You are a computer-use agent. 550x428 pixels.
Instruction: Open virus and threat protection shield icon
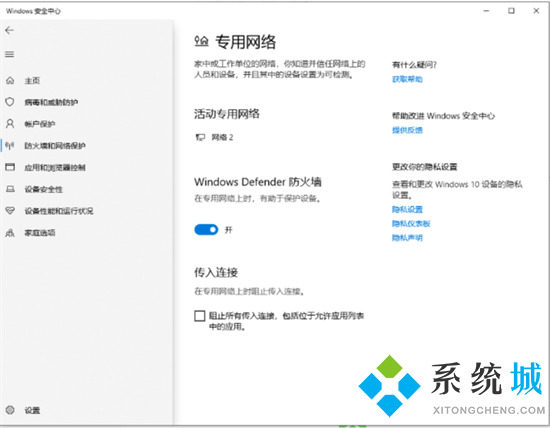(10, 102)
